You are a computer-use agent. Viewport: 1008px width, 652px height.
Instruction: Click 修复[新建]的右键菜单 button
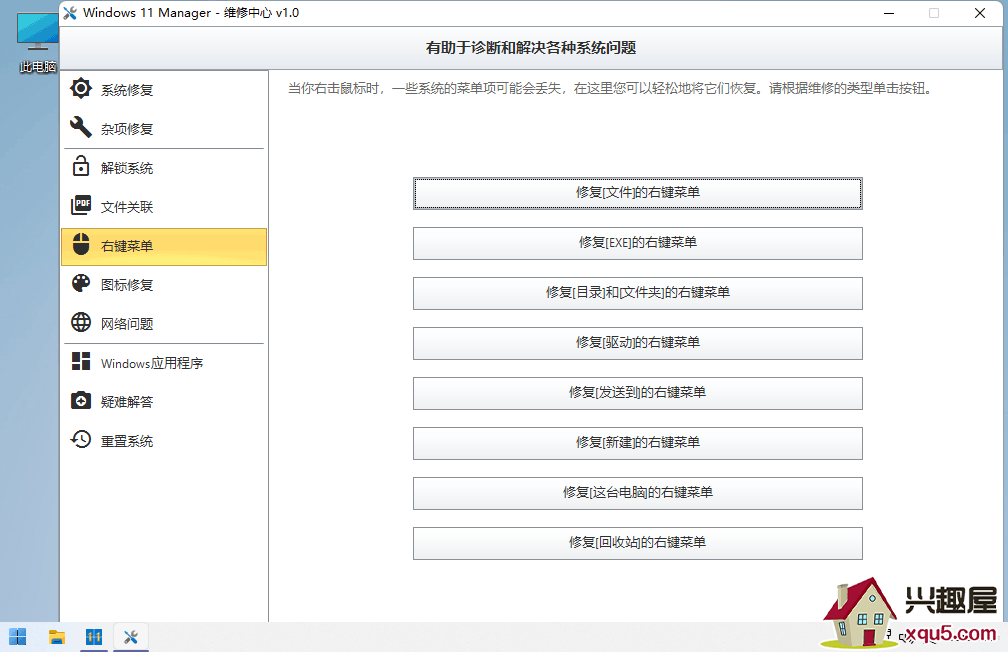pos(638,443)
